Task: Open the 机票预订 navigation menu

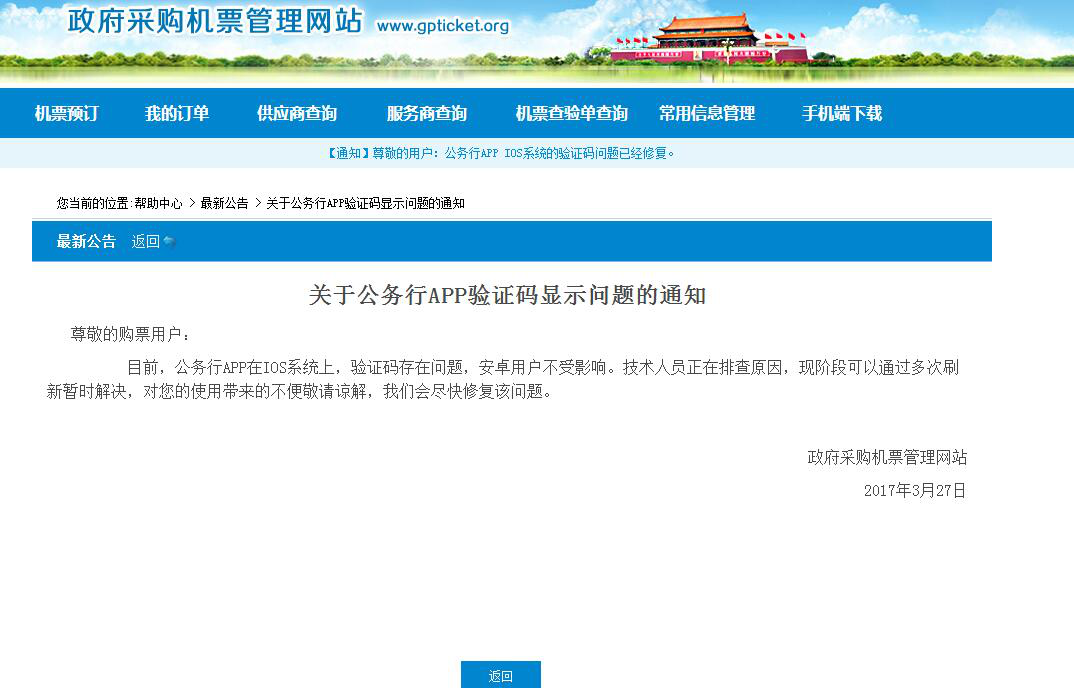Action: click(x=66, y=113)
